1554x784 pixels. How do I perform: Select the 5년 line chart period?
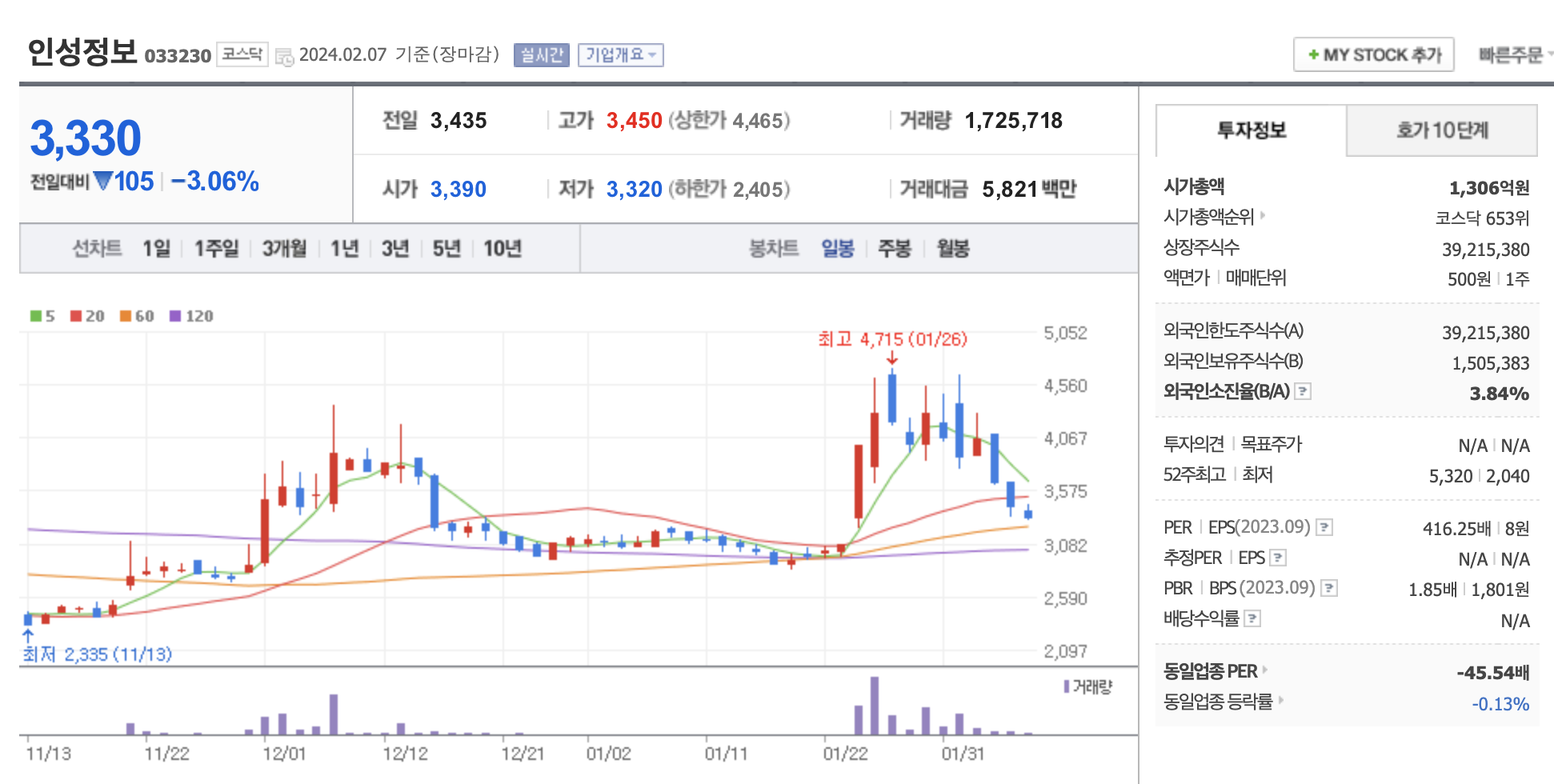(x=447, y=249)
